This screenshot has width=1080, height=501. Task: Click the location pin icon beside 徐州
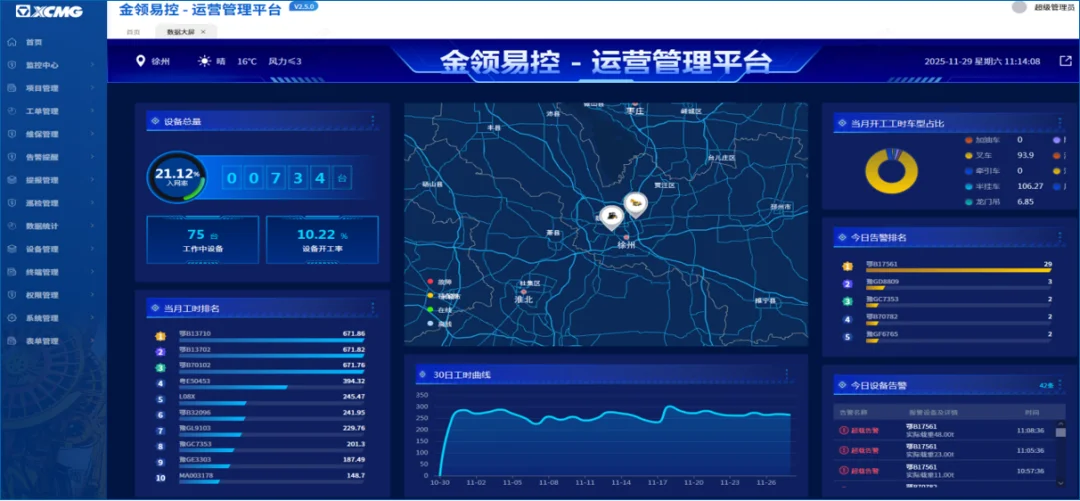tap(141, 61)
